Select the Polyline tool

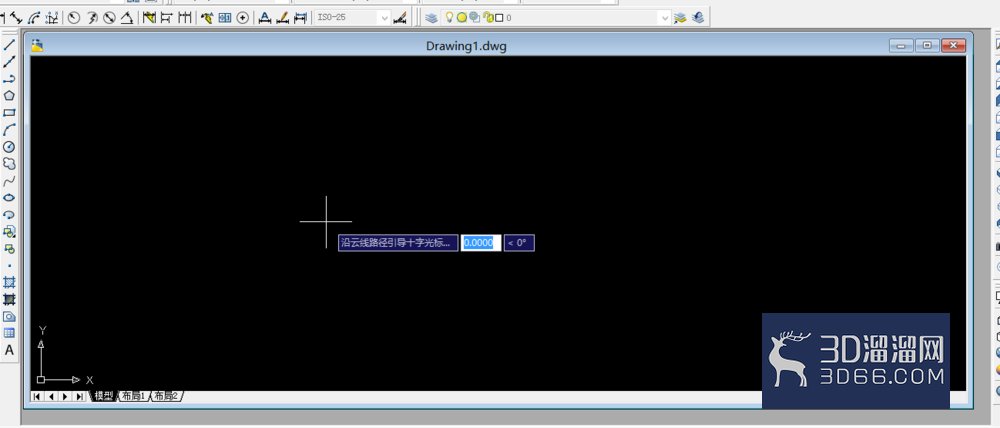(9, 79)
